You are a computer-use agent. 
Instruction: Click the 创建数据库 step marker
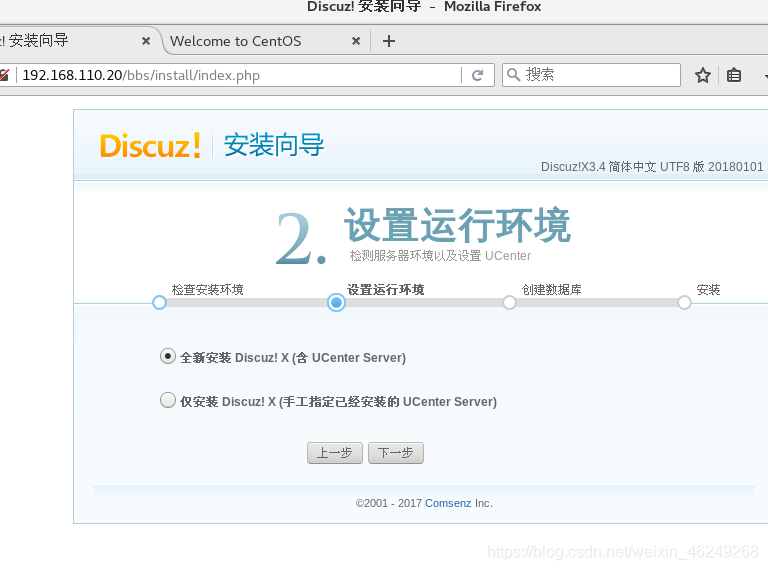(509, 303)
